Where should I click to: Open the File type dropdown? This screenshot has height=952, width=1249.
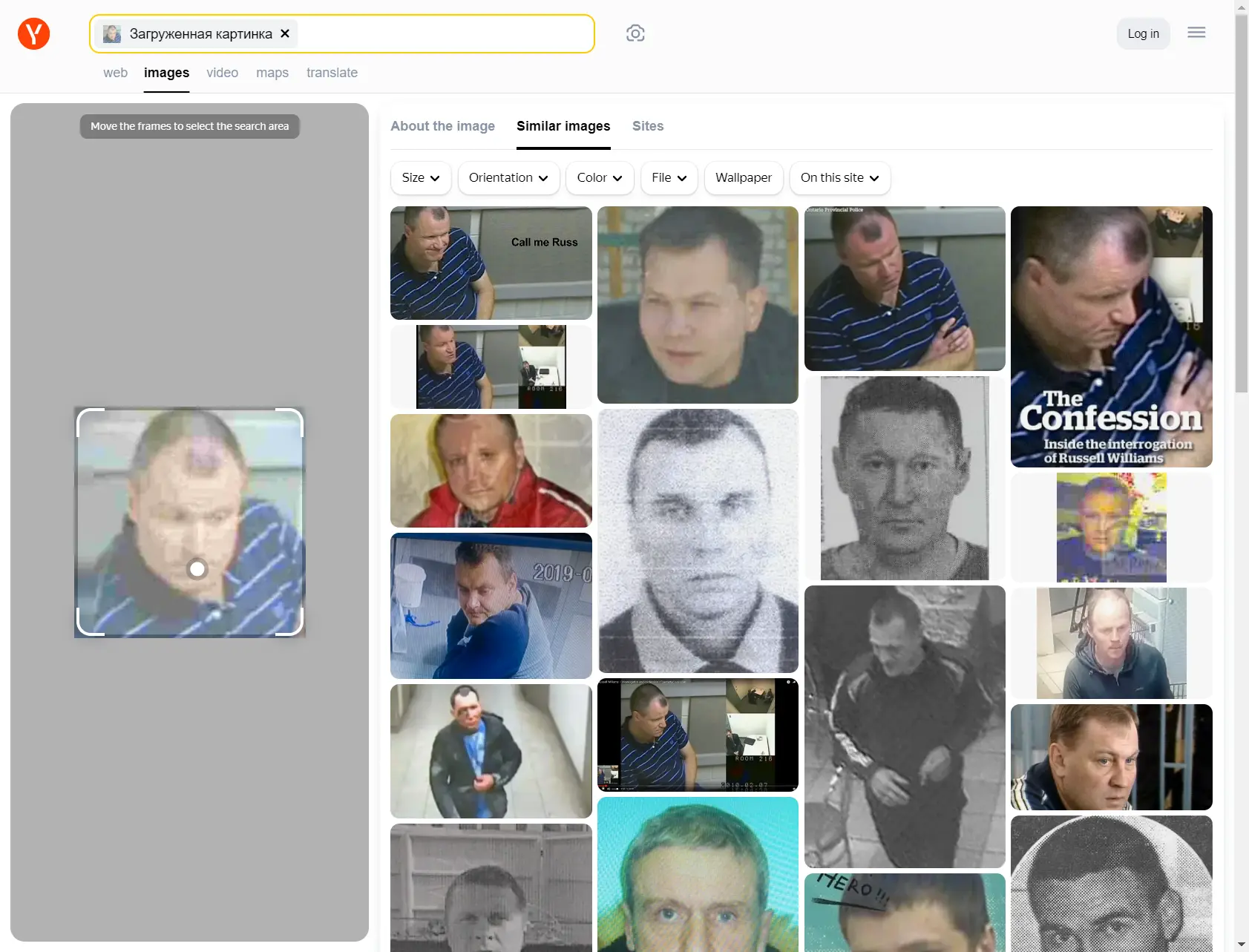669,178
